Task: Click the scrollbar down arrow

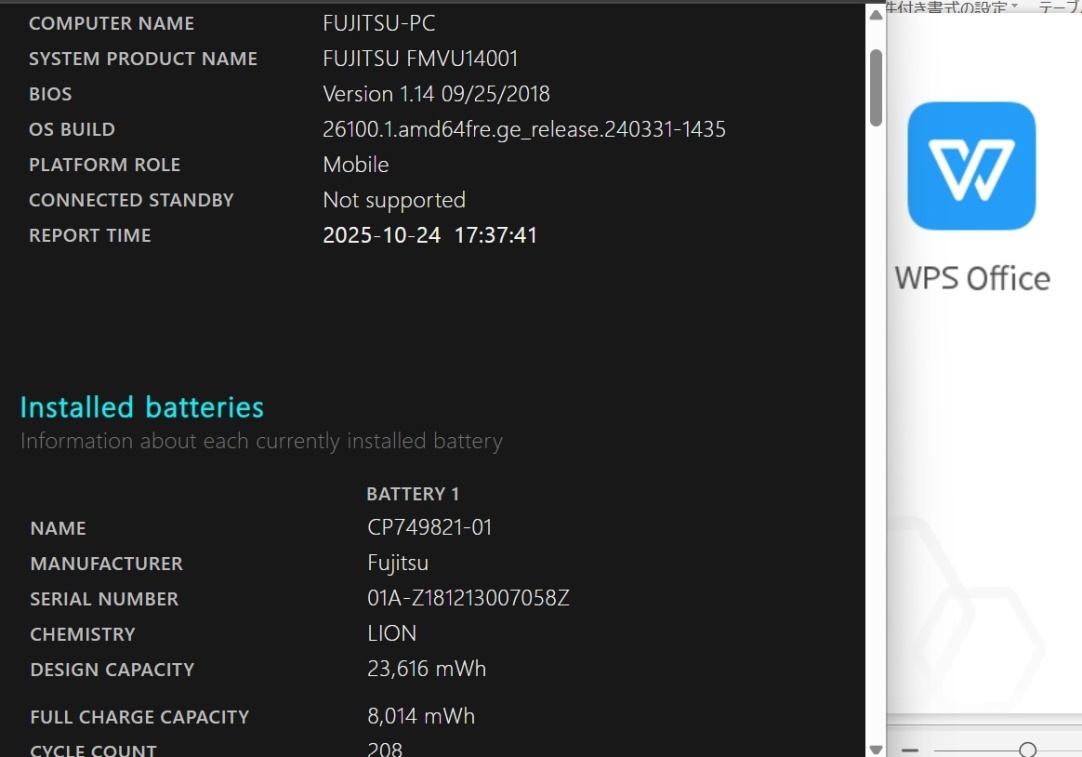Action: [x=876, y=749]
